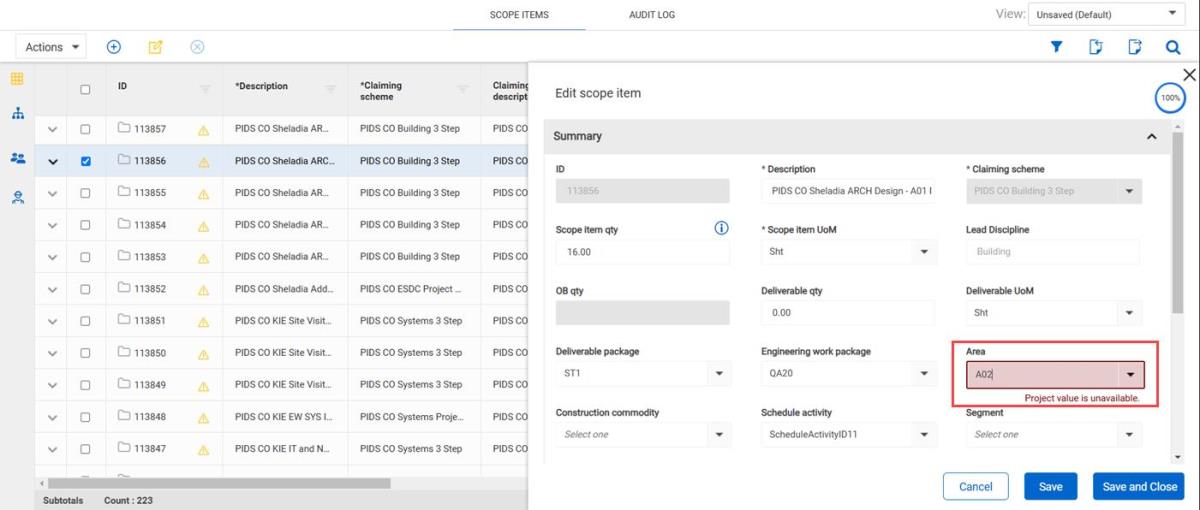
Task: Toggle the select-all header checkbox
Action: 85,89
